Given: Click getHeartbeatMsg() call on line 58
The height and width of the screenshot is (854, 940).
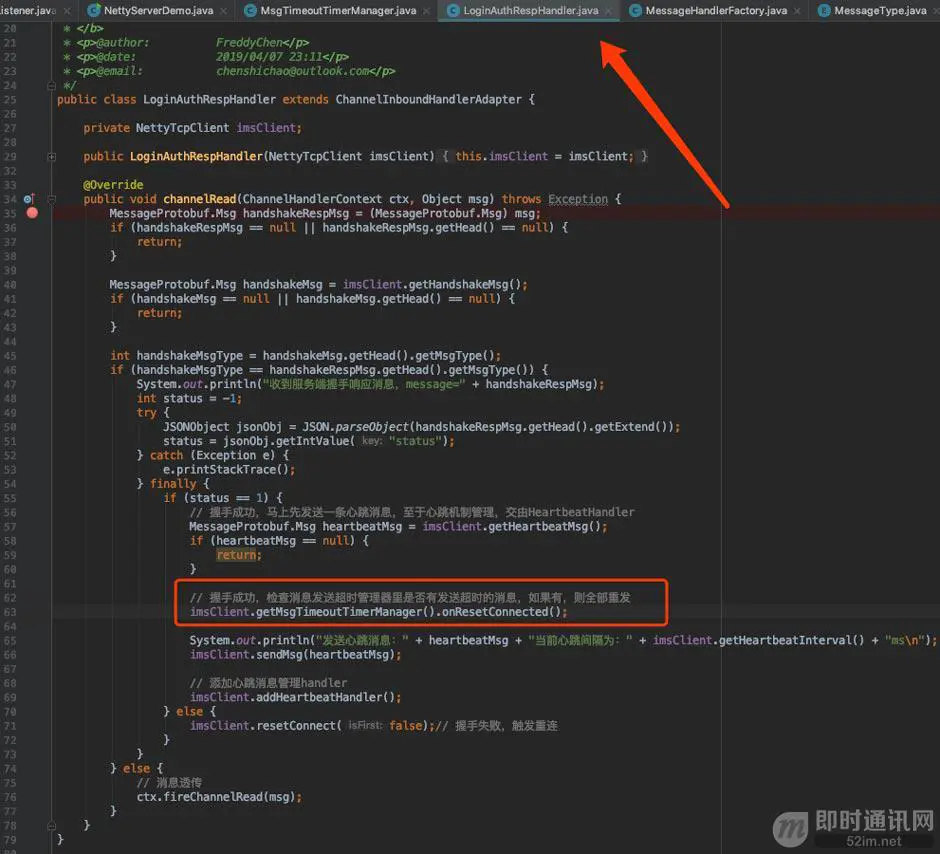Looking at the screenshot, I should tap(544, 526).
